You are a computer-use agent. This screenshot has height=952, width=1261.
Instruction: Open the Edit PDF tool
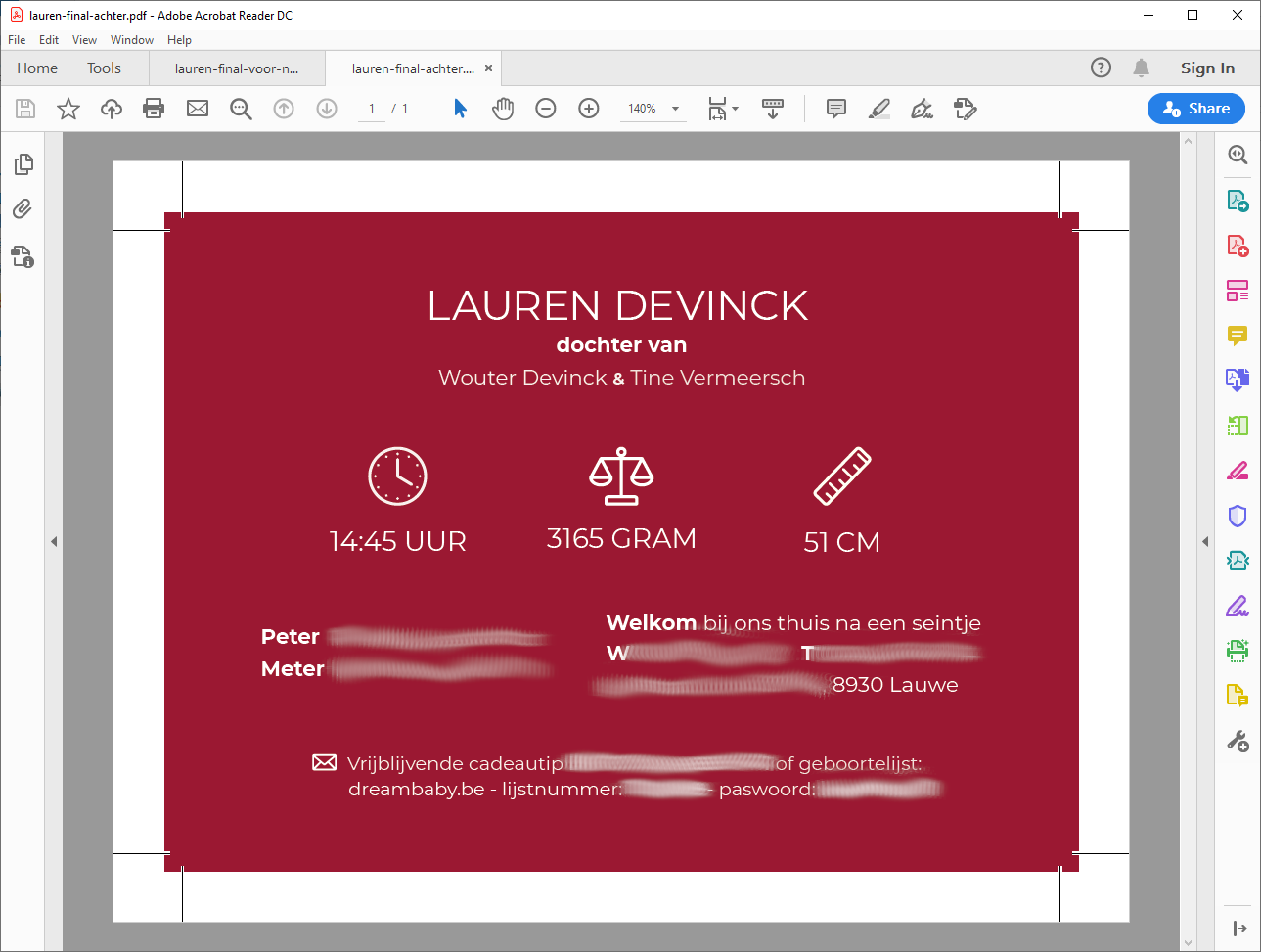(x=1238, y=291)
